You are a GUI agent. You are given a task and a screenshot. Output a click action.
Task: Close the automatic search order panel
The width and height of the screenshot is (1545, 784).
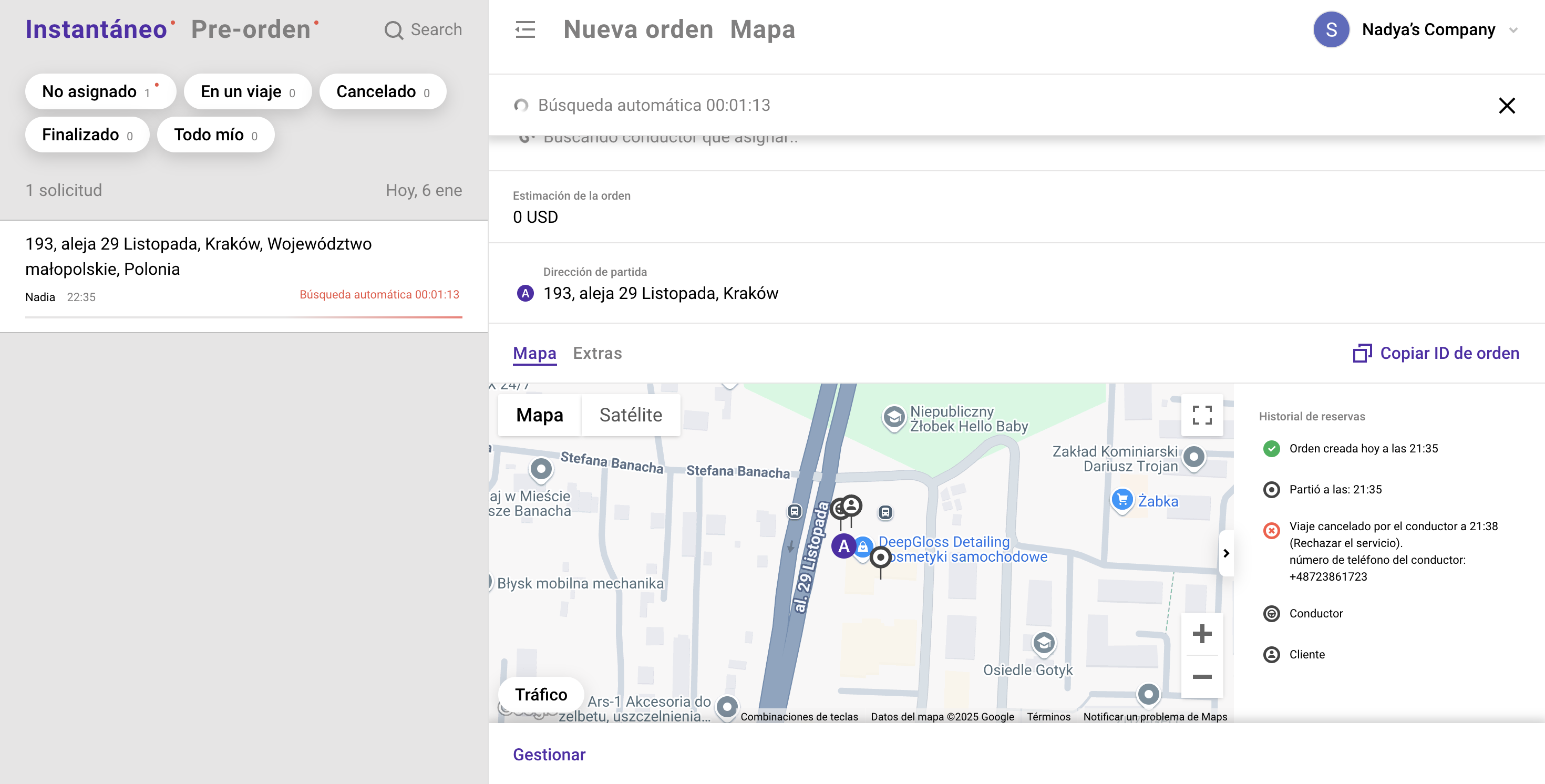pos(1506,106)
